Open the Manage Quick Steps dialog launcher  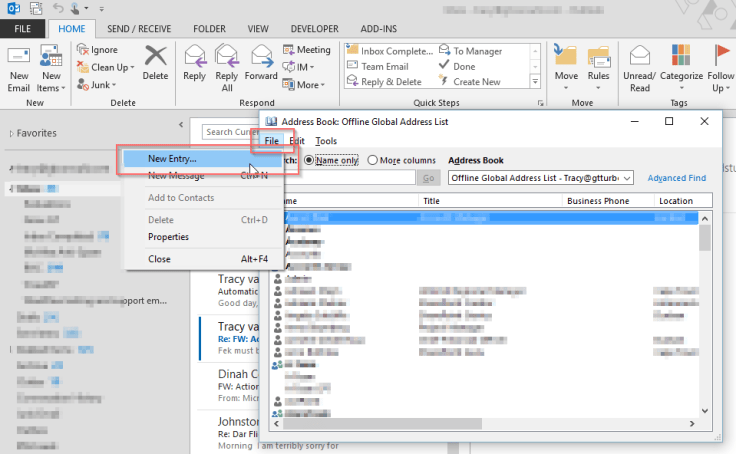coord(540,103)
